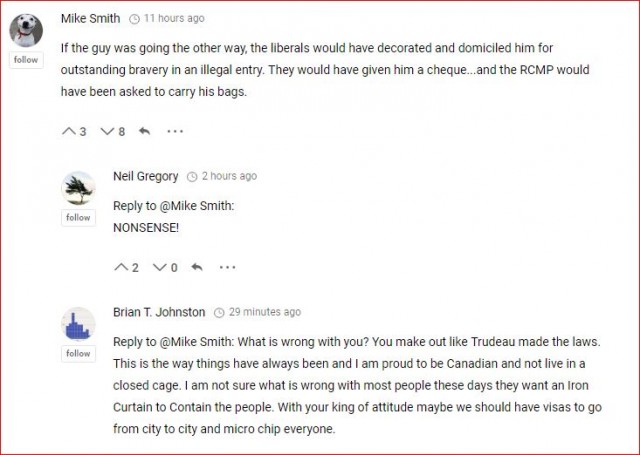Follow Mike Smith
This screenshot has width=640, height=455.
[26, 60]
